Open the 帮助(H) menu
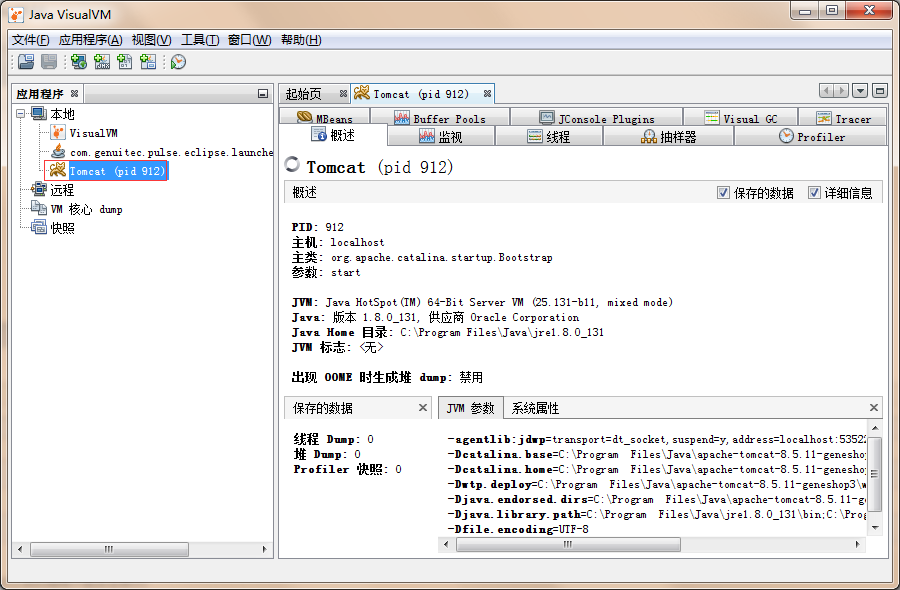The width and height of the screenshot is (900, 590). point(301,40)
